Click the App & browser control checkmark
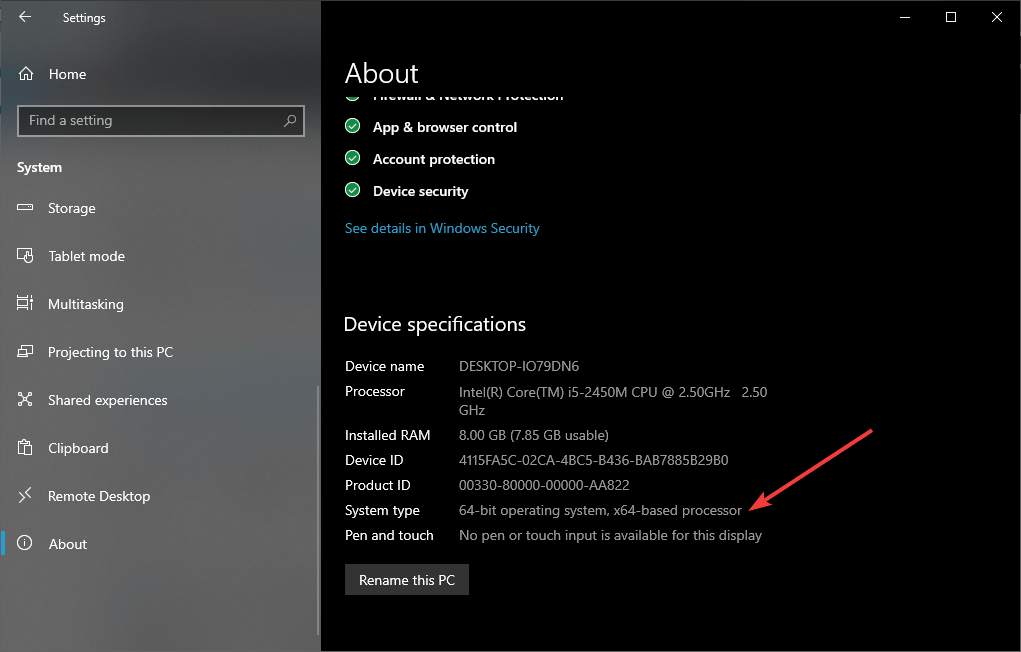The height and width of the screenshot is (652, 1021). click(x=352, y=126)
